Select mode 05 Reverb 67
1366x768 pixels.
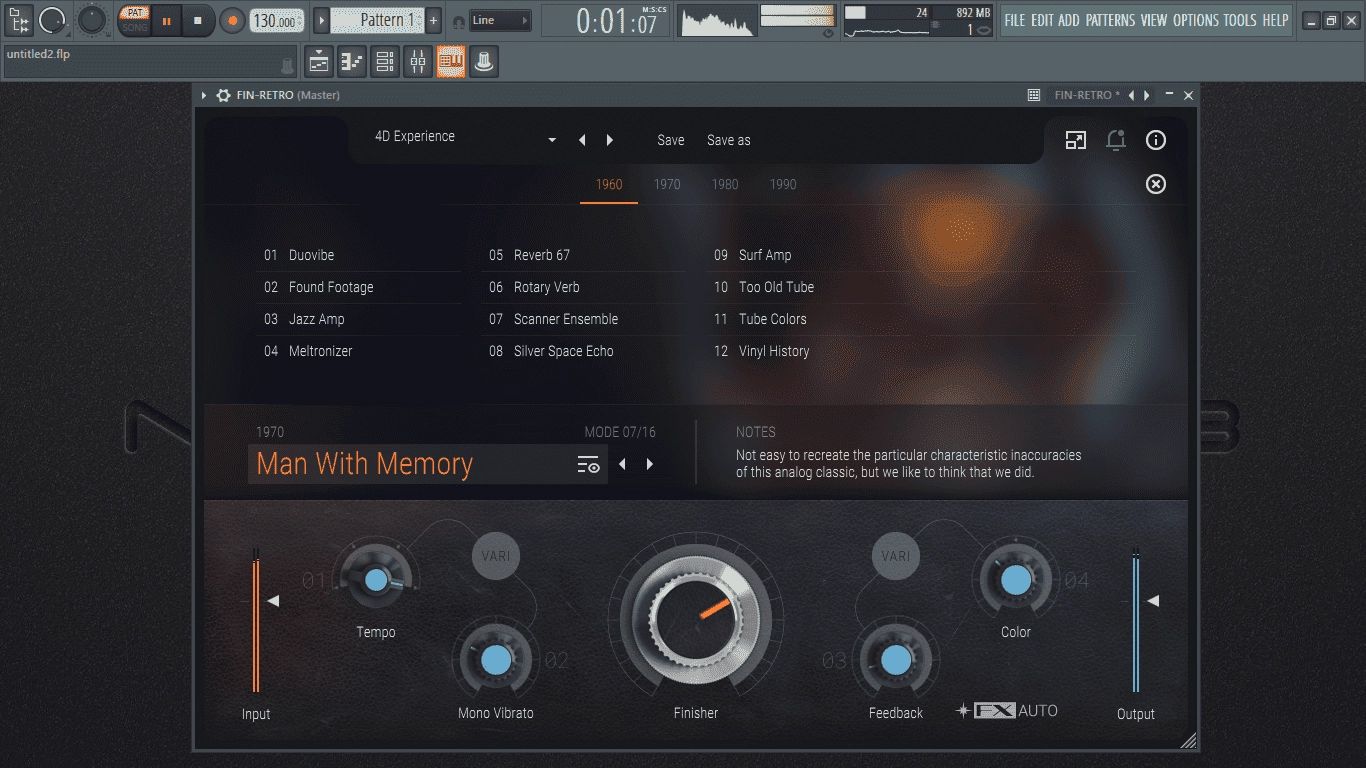tap(584, 255)
